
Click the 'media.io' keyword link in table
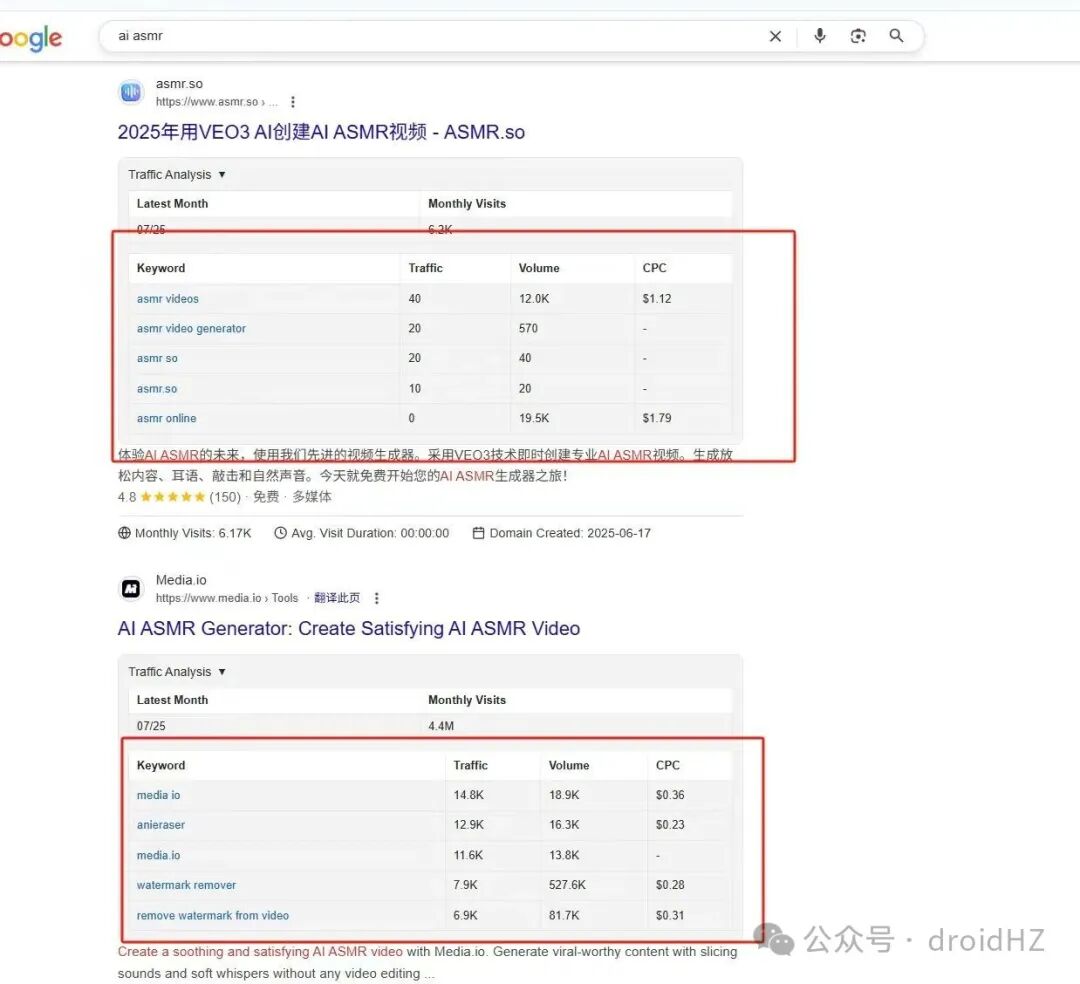click(x=158, y=855)
